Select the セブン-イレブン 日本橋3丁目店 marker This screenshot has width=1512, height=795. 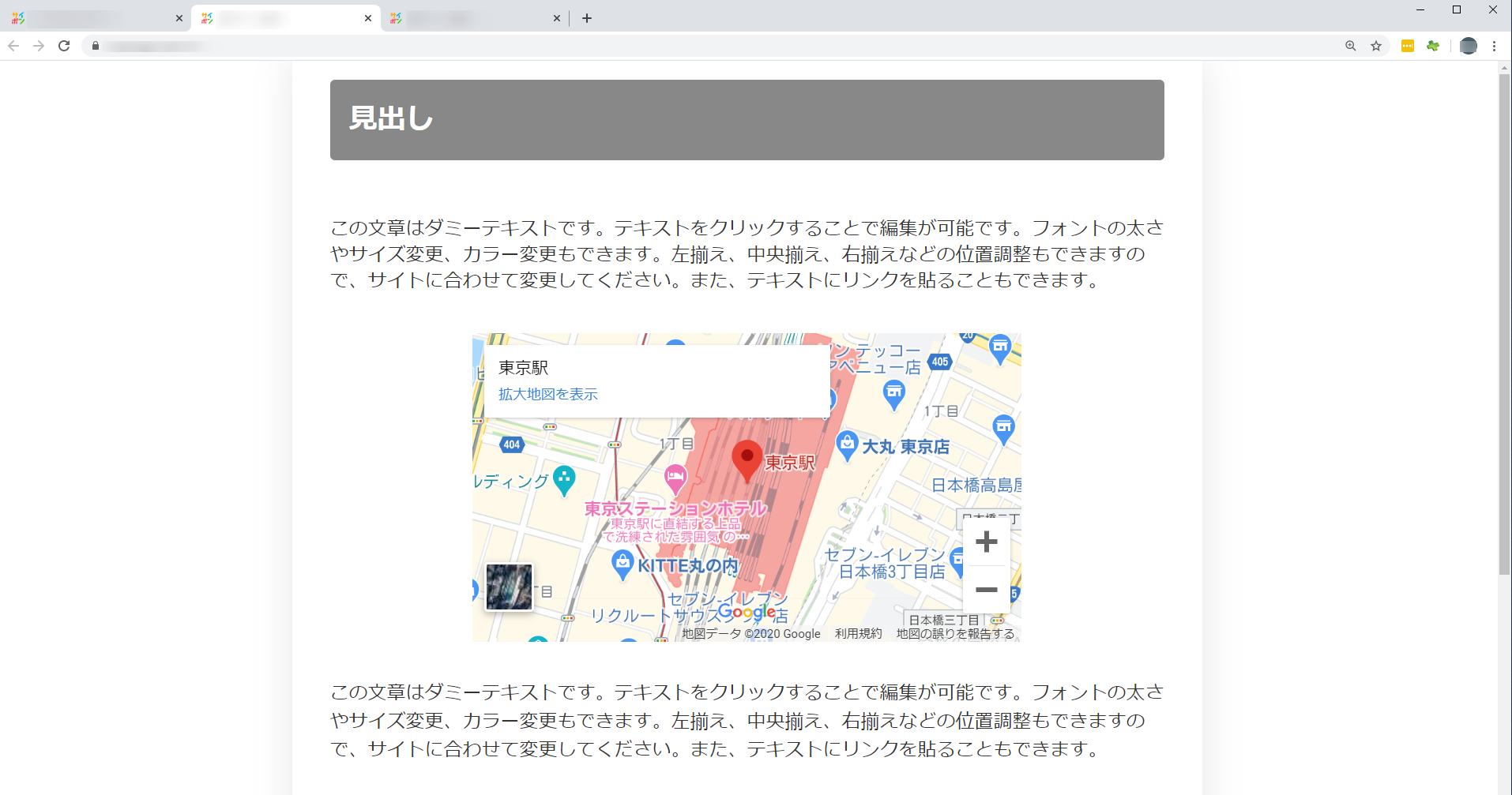pyautogui.click(x=958, y=561)
